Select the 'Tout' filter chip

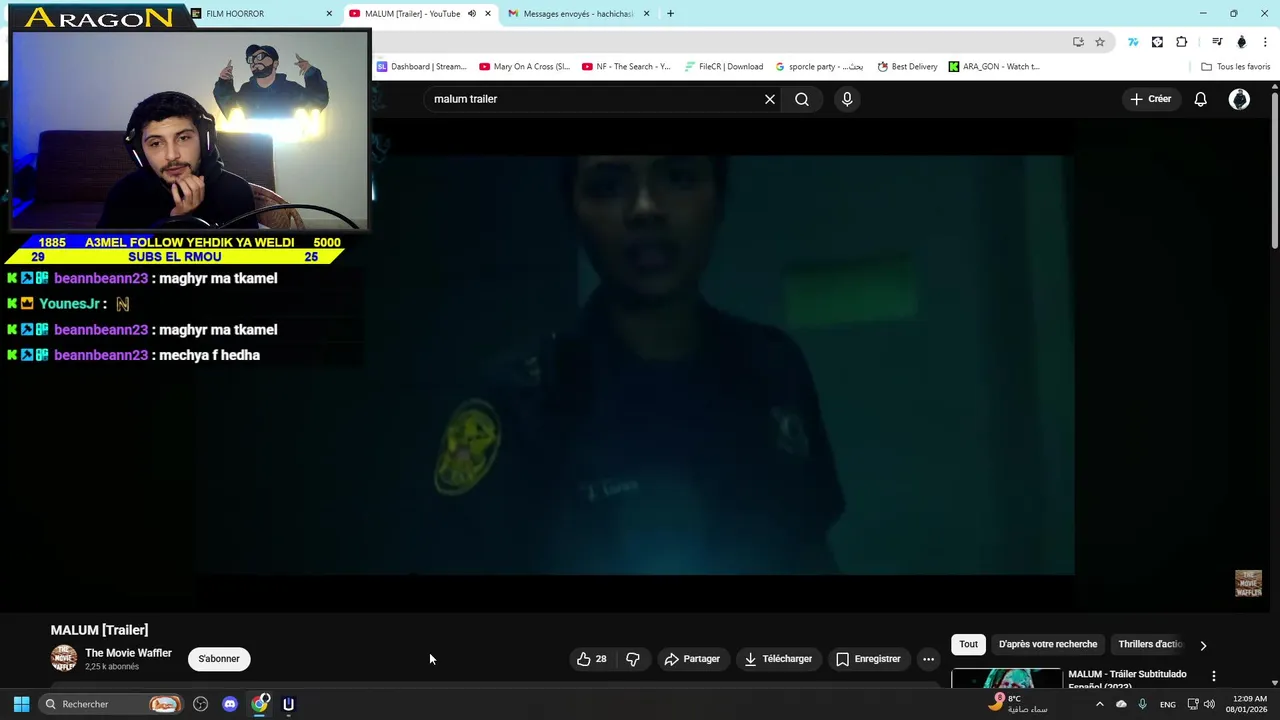click(968, 644)
